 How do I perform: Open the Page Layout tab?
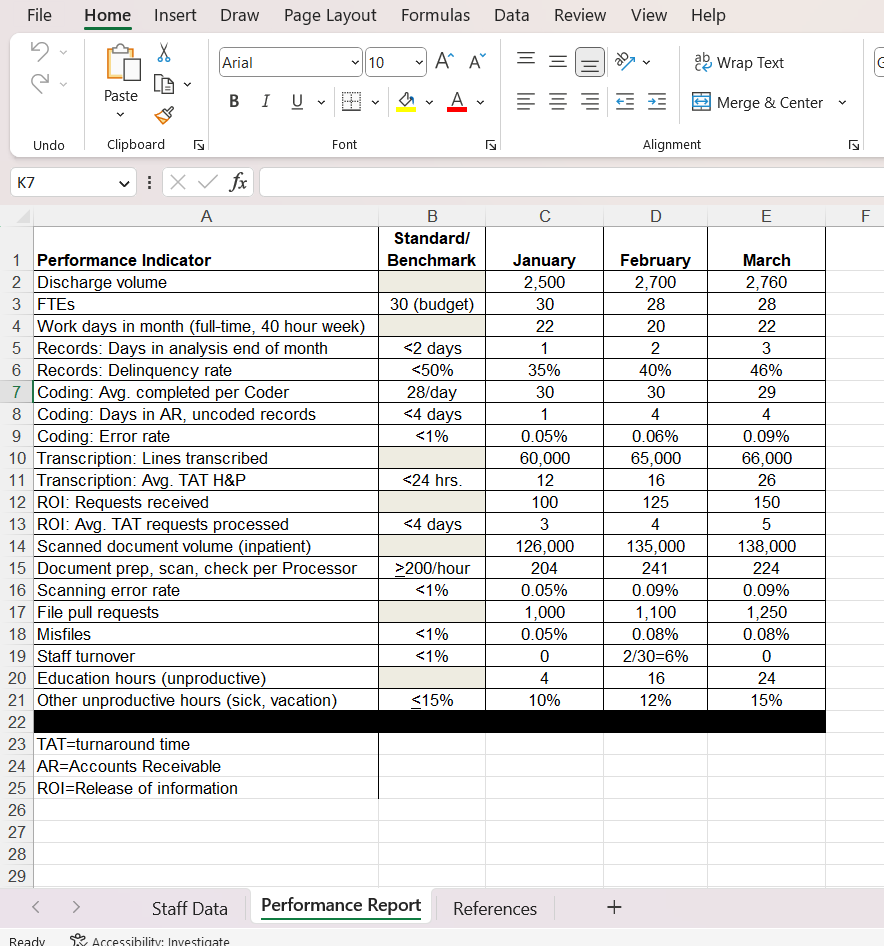[x=330, y=15]
